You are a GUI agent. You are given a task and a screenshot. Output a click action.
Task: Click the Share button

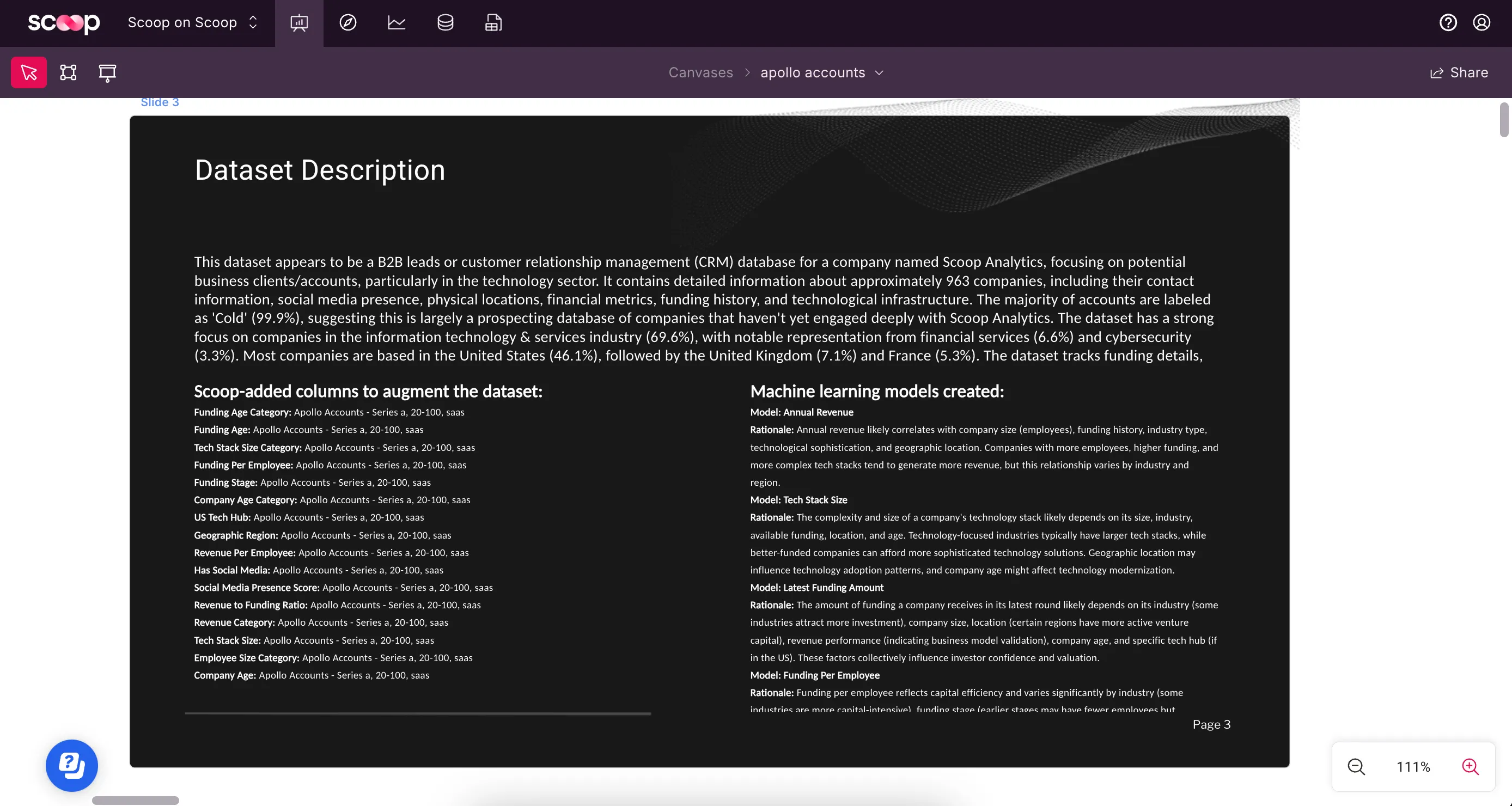[1459, 72]
